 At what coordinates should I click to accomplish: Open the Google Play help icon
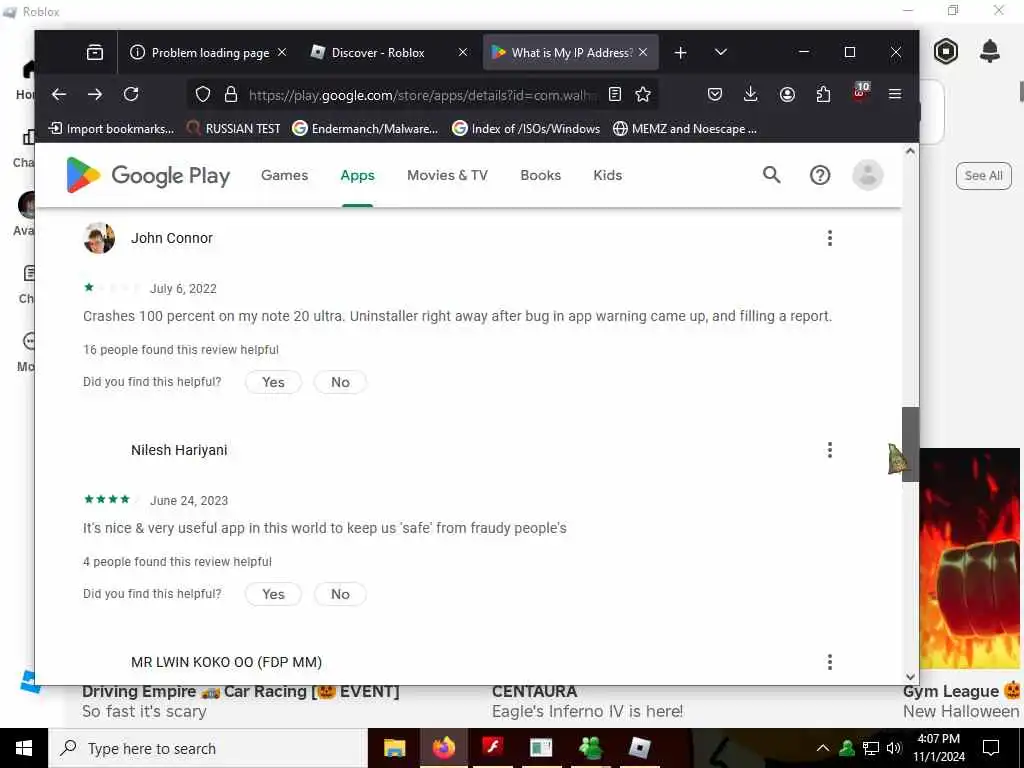click(820, 175)
